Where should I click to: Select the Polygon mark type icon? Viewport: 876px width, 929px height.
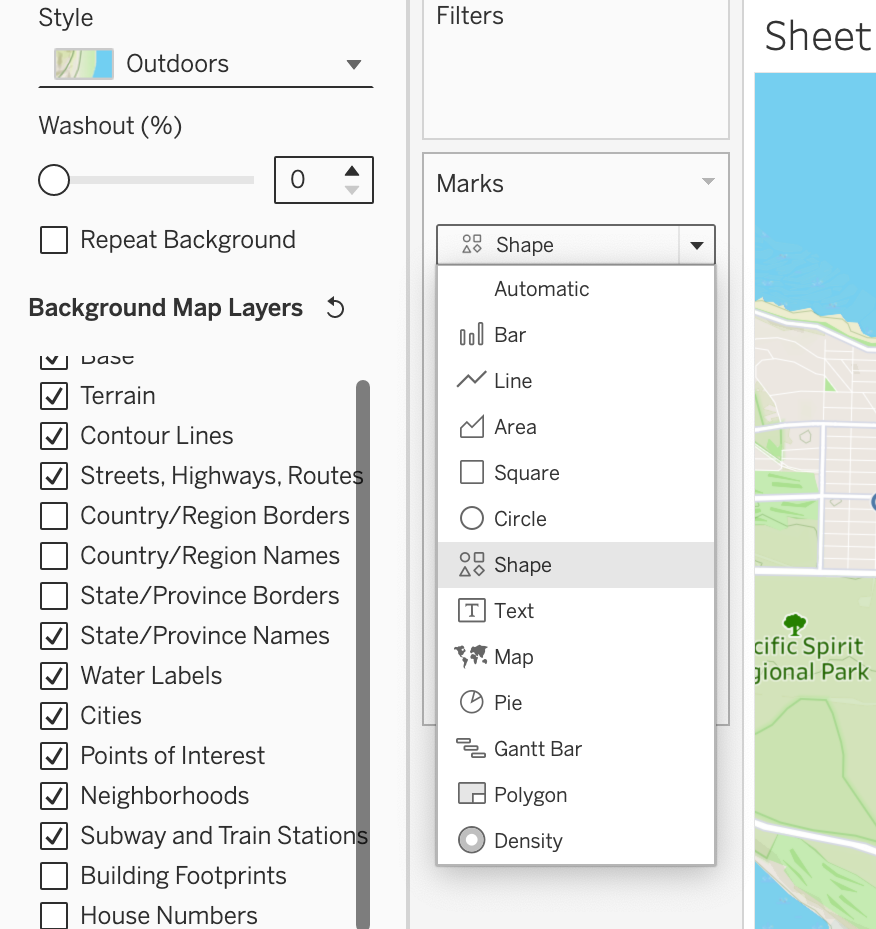(x=471, y=795)
